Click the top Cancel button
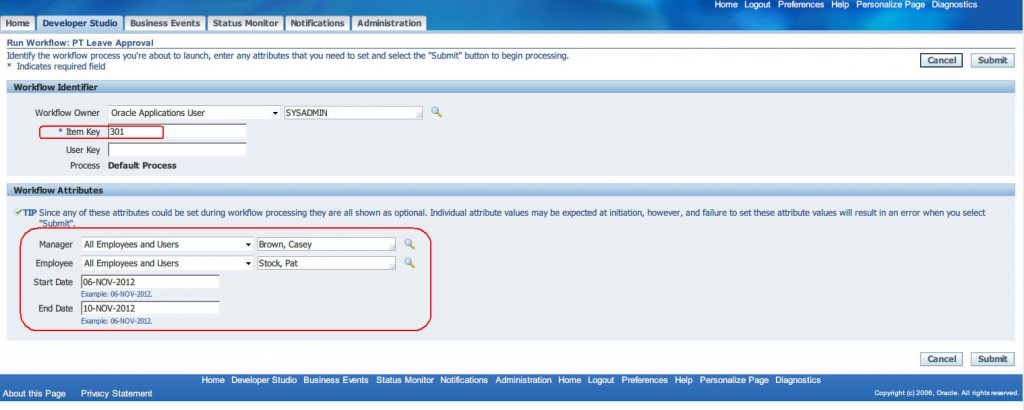This screenshot has width=1024, height=410. pos(942,60)
